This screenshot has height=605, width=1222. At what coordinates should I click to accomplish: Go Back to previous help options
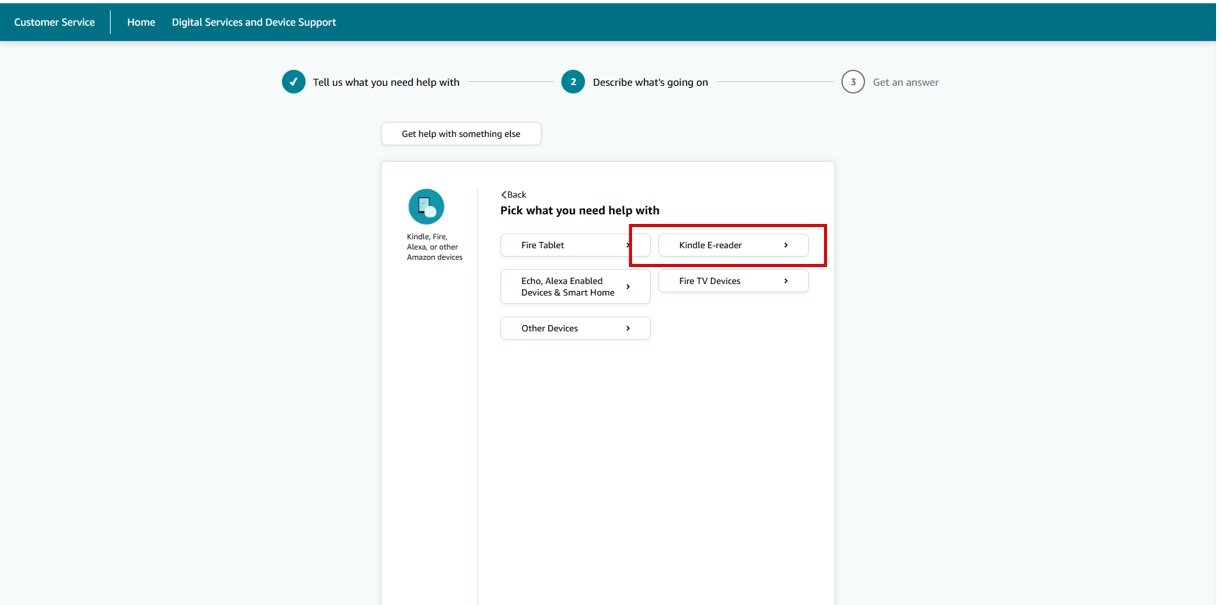[514, 195]
